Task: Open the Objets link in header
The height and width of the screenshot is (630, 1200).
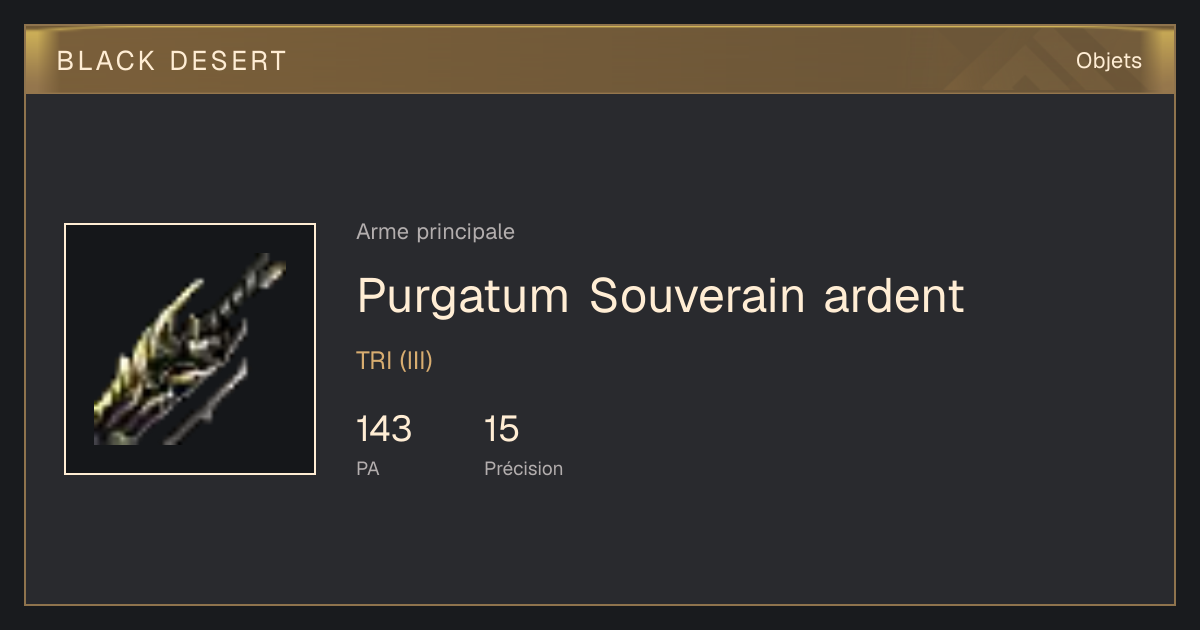Action: [1108, 61]
